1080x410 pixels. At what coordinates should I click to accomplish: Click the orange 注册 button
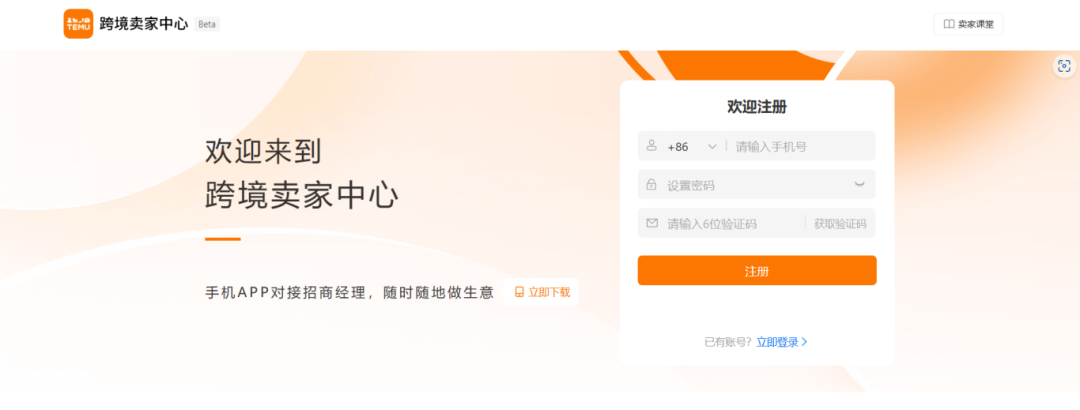tap(757, 270)
